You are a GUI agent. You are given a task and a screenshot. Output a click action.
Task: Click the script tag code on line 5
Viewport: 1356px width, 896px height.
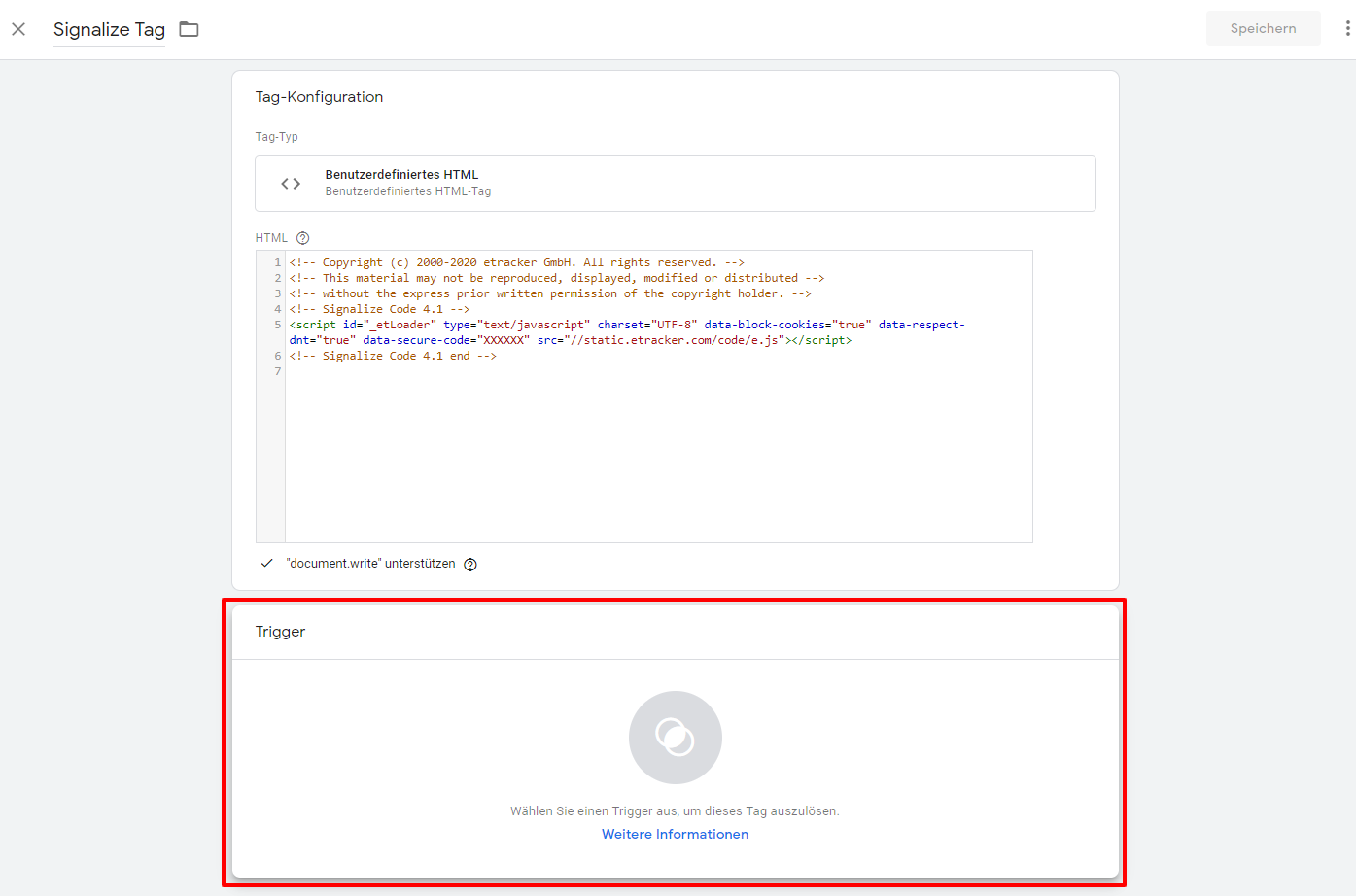coord(627,332)
